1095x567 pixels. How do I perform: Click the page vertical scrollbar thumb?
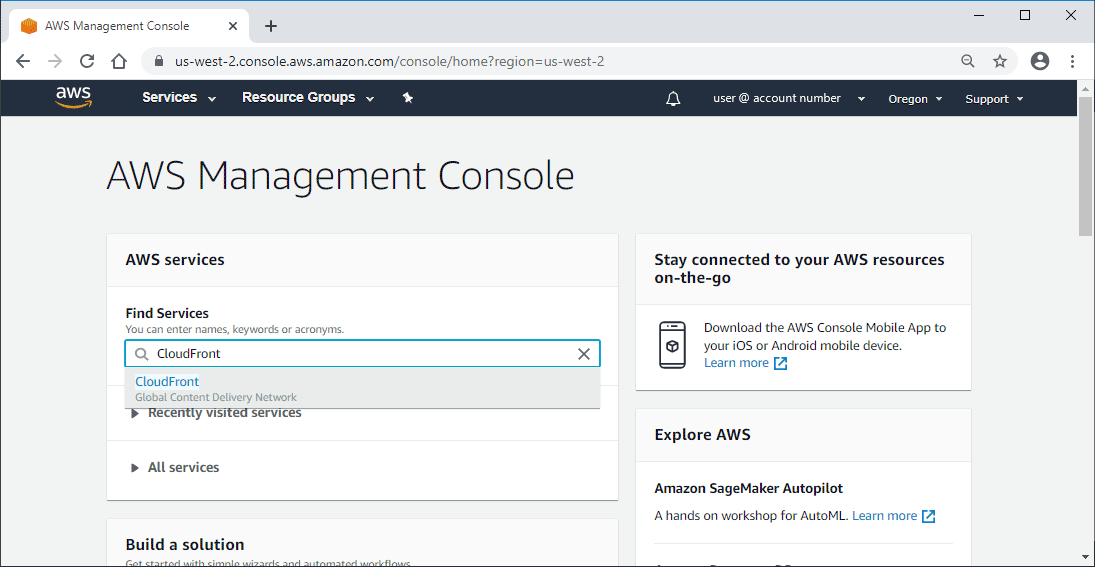[x=1086, y=166]
